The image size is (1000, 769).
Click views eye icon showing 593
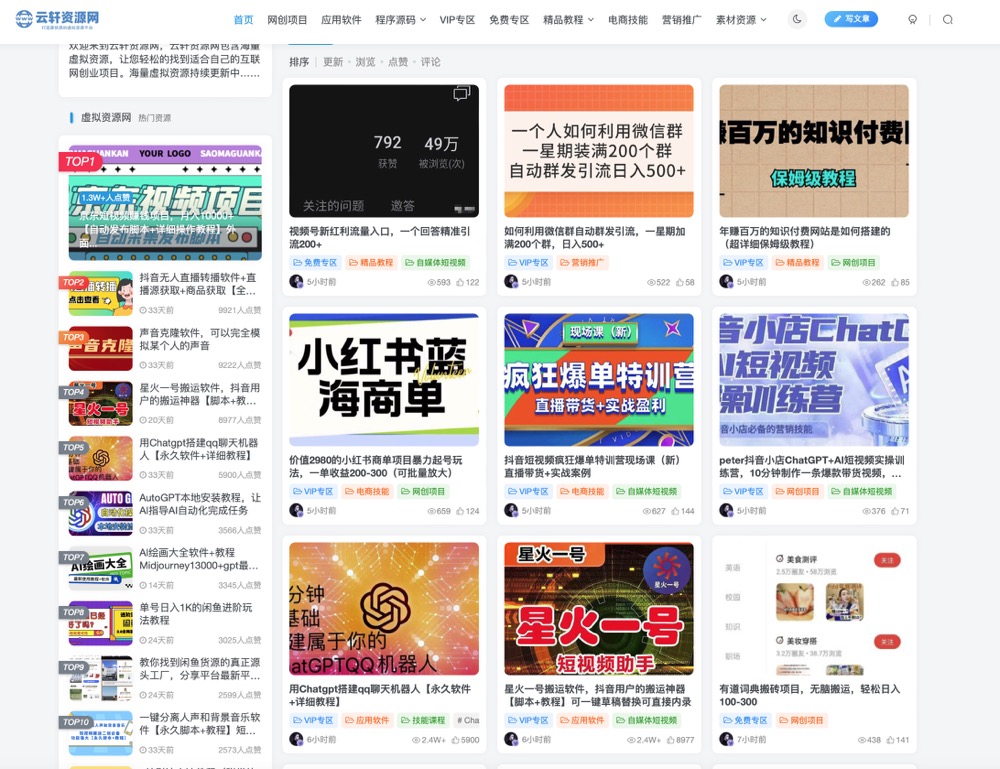(432, 282)
